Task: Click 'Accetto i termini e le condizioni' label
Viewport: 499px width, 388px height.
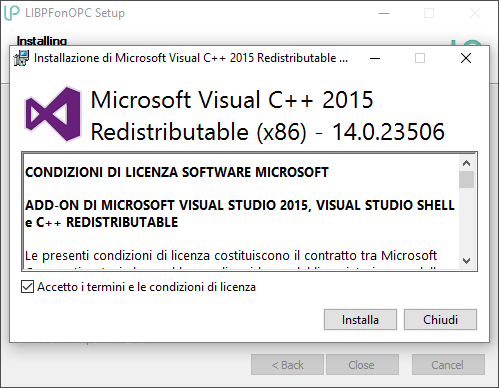Action: [146, 287]
